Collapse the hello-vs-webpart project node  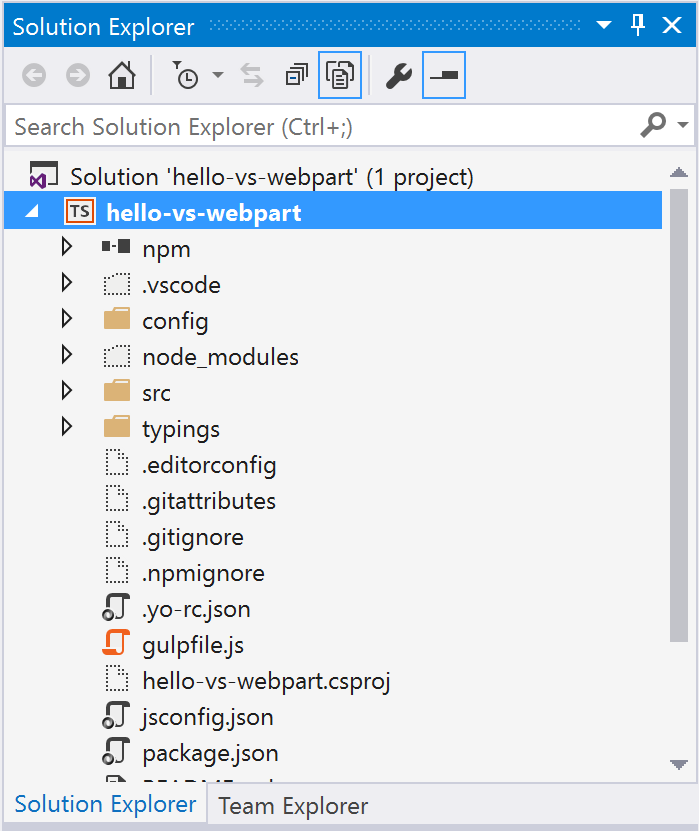click(32, 212)
